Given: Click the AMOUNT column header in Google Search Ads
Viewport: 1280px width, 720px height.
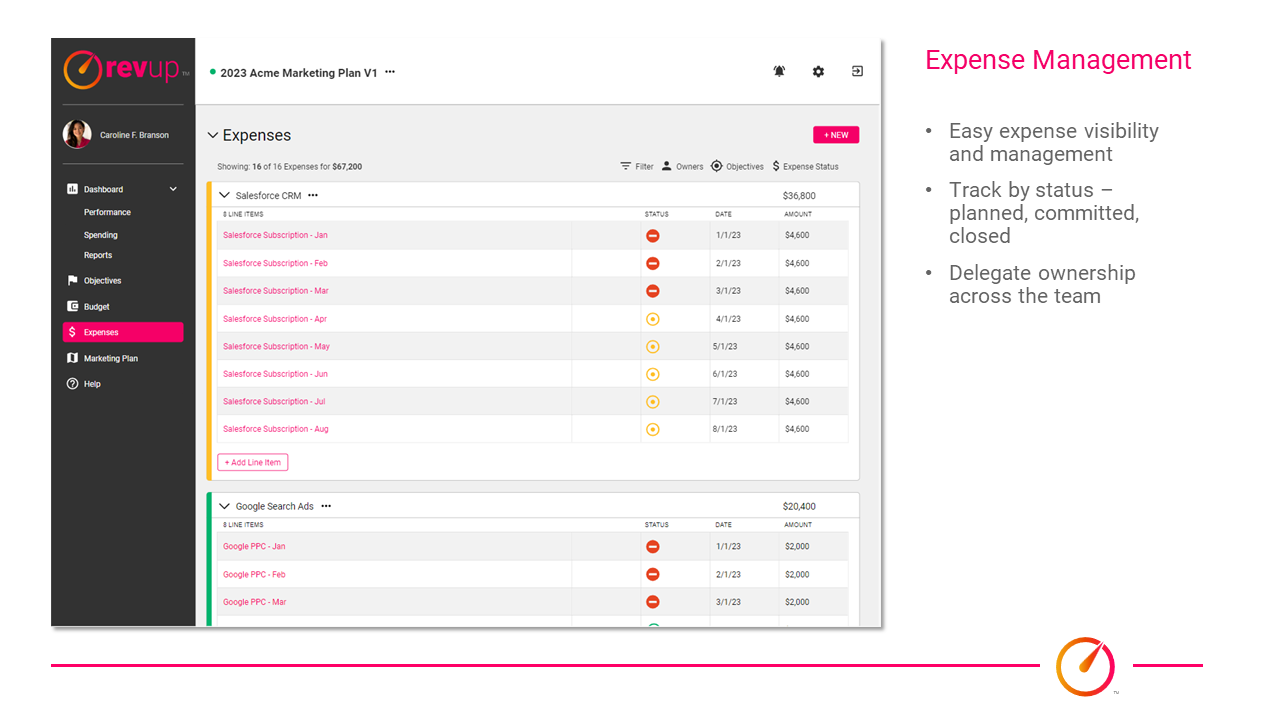Looking at the screenshot, I should point(798,524).
